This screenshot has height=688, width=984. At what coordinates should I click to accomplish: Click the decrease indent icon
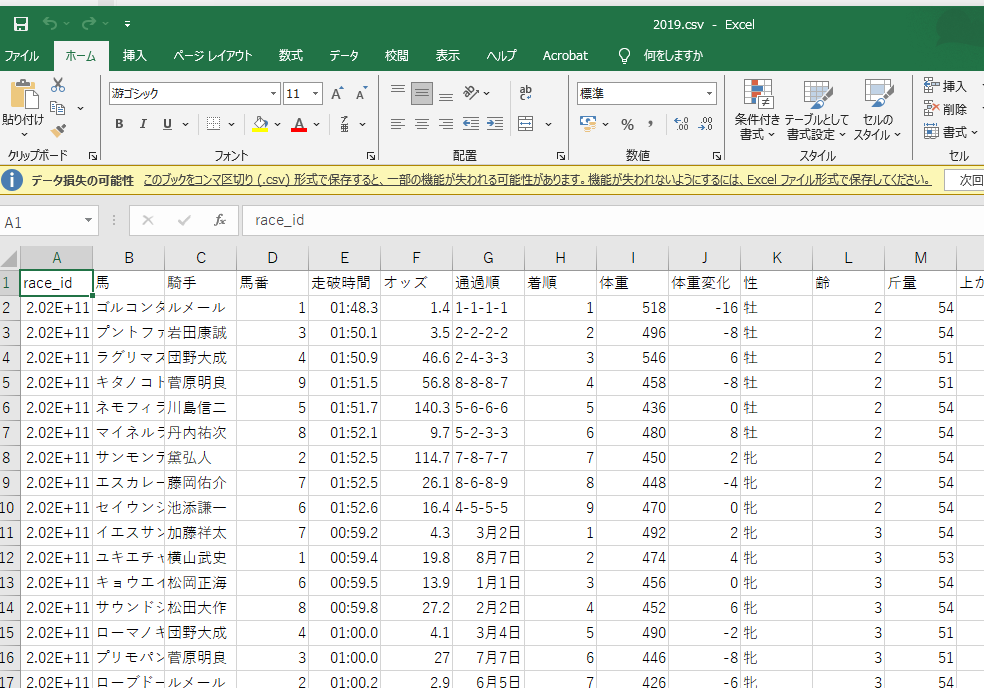click(471, 124)
